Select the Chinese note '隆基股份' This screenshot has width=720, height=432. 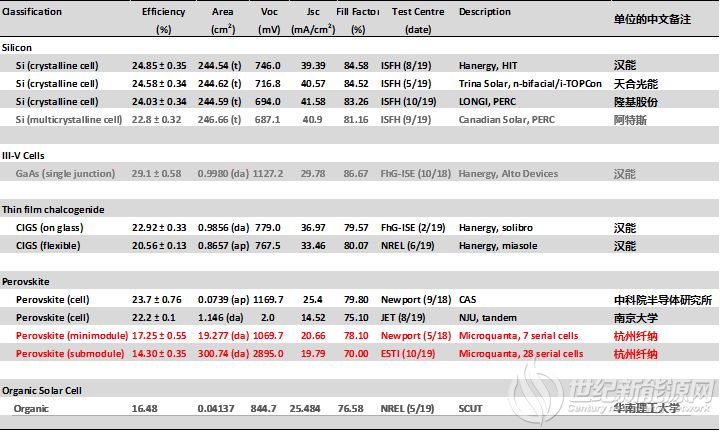coord(636,102)
